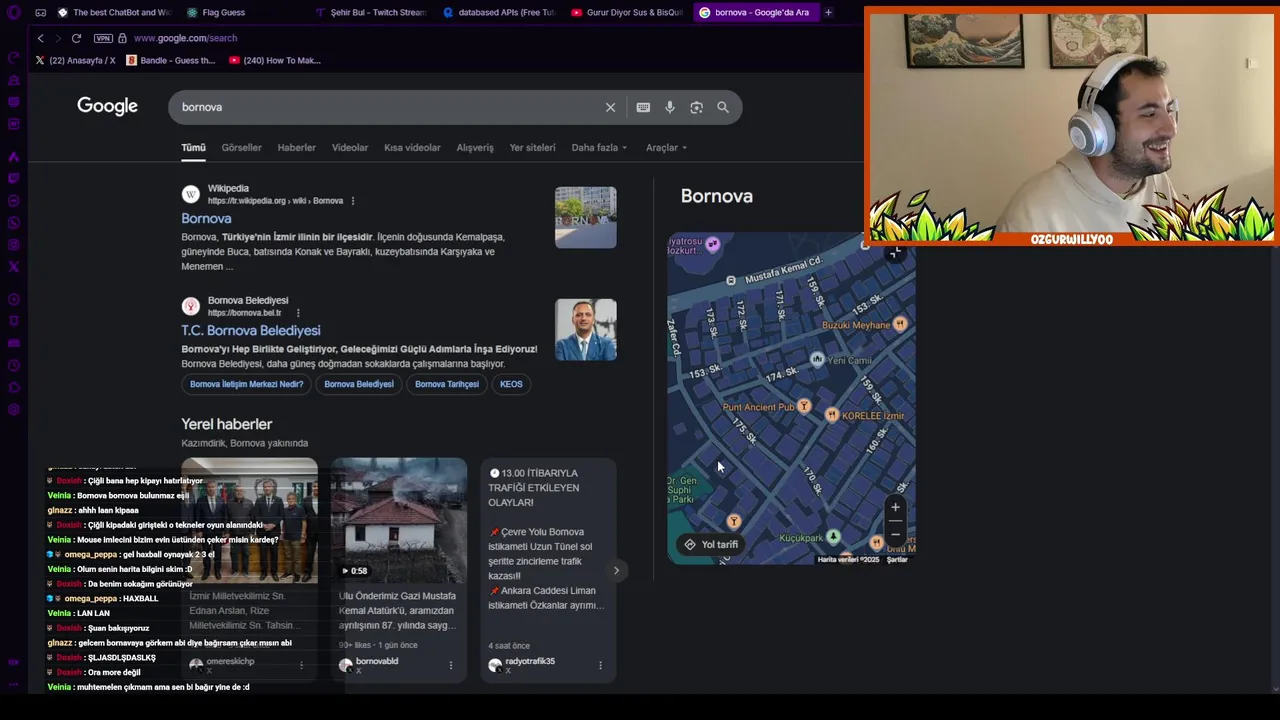Screen dimensions: 1280x720
Task: Click the address bar URL
Action: click(x=185, y=38)
